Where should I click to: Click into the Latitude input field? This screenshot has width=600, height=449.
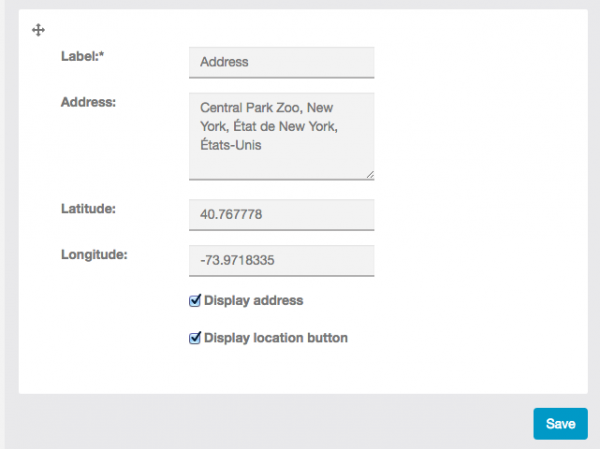coord(281,214)
